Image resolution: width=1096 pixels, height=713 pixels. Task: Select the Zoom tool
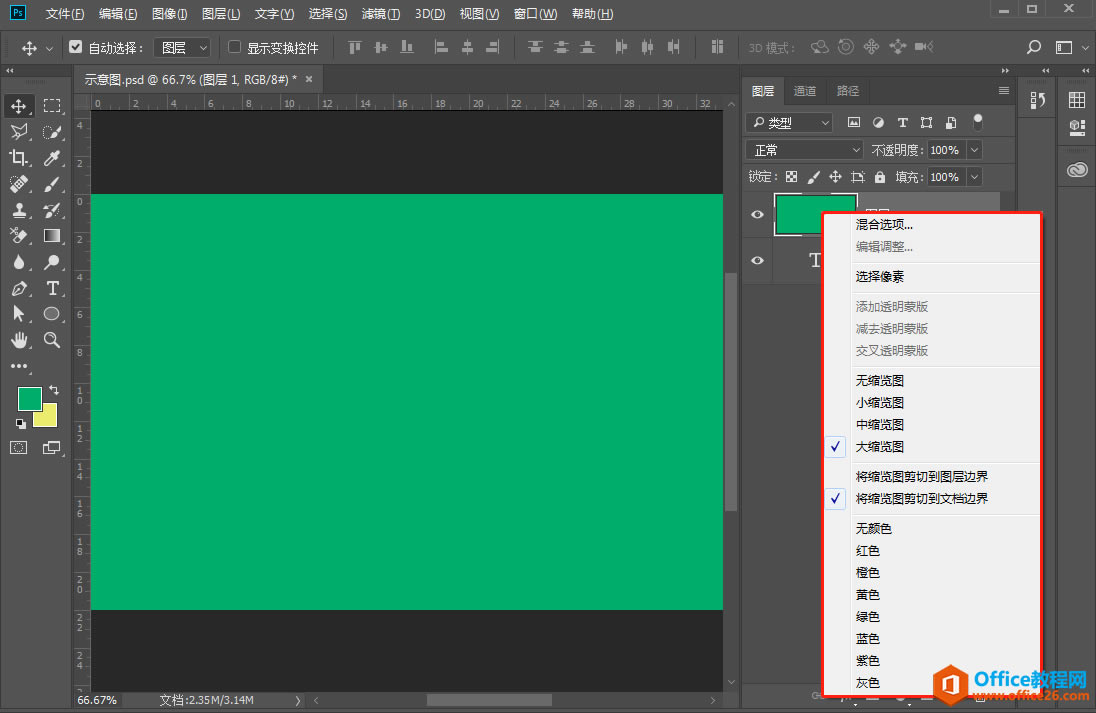(52, 340)
